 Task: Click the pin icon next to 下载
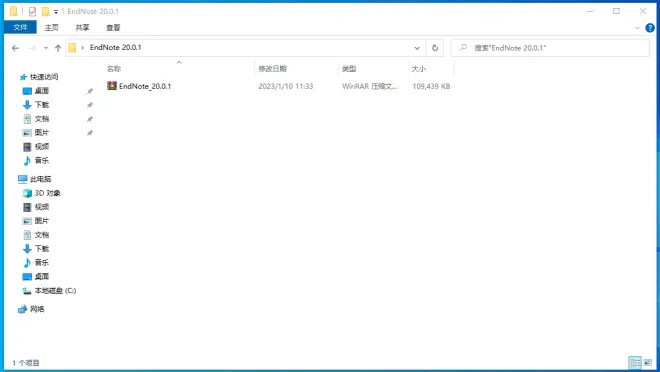tap(90, 105)
